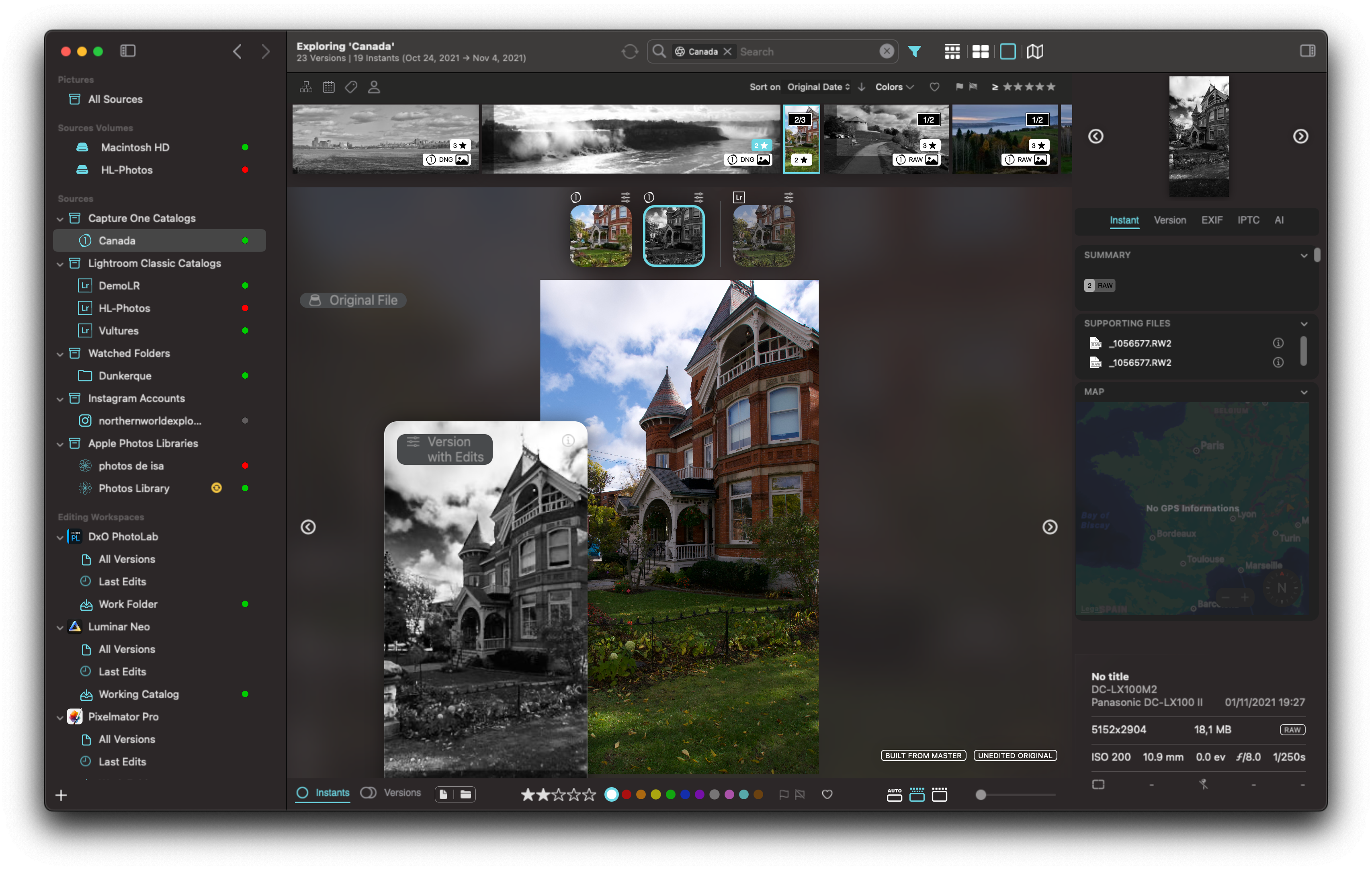Viewport: 1372px width, 870px height.
Task: Go back with the left chevron
Action: coord(238,52)
